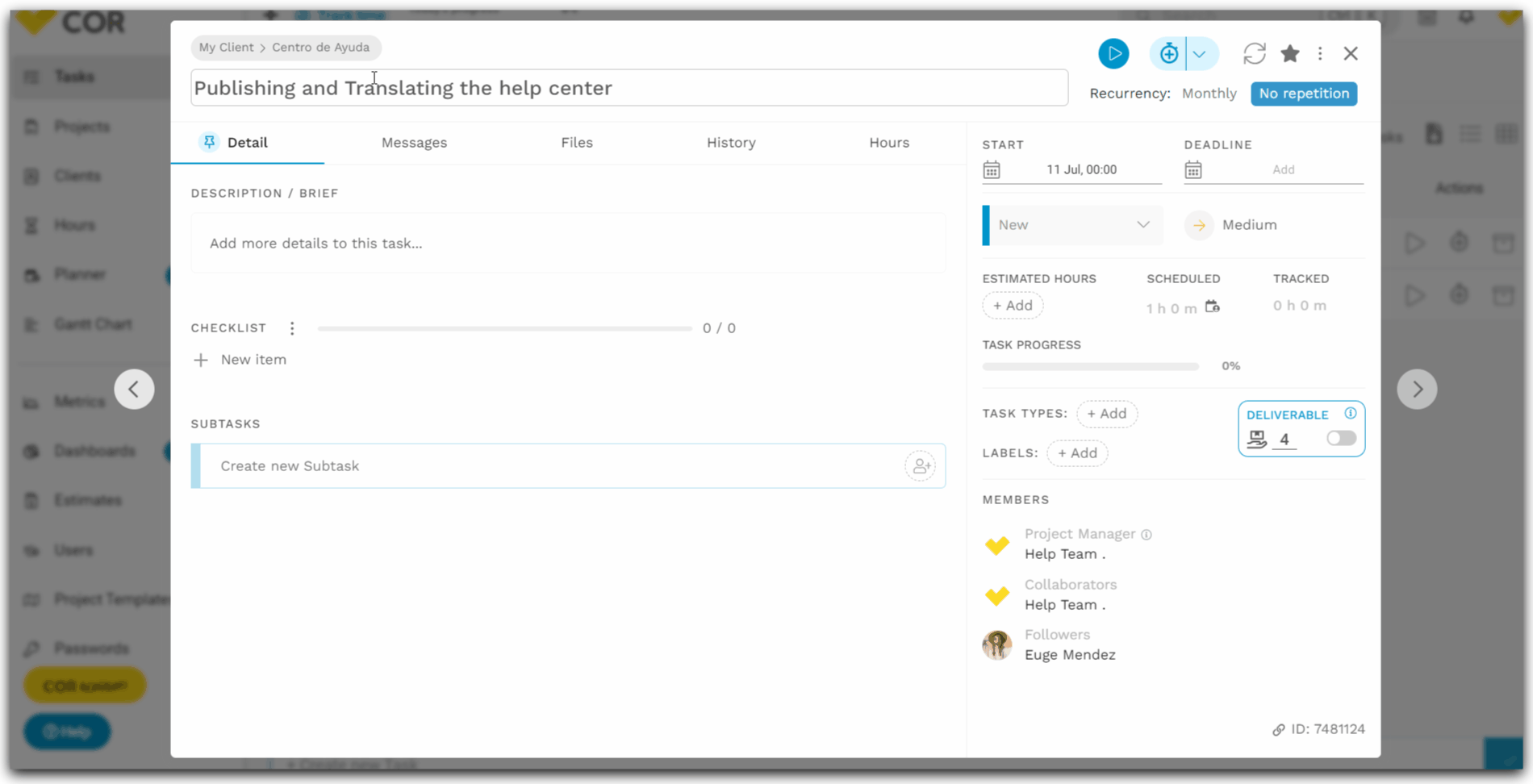Copy the task ID link 7481124
Image resolution: width=1533 pixels, height=784 pixels.
coord(1318,729)
